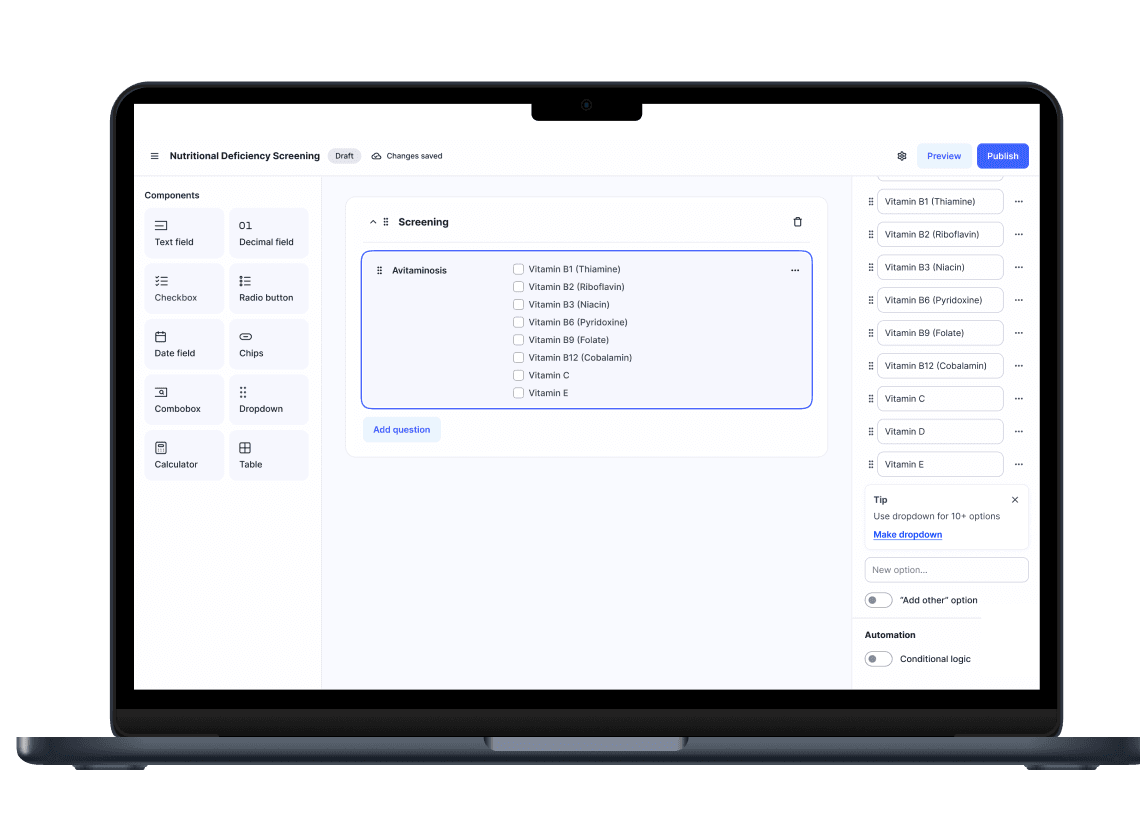The width and height of the screenshot is (1140, 828).
Task: Enable the "Add other" option toggle
Action: 878,600
